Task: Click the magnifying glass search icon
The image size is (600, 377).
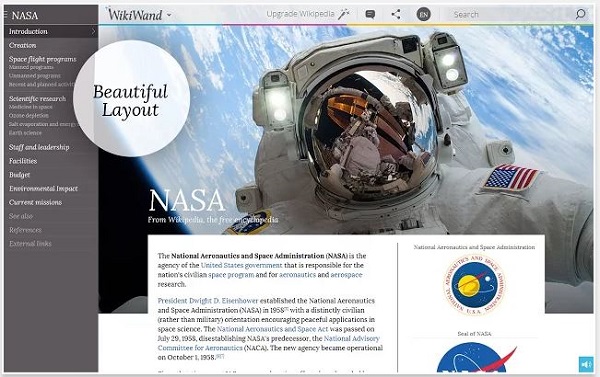Action: [580, 14]
